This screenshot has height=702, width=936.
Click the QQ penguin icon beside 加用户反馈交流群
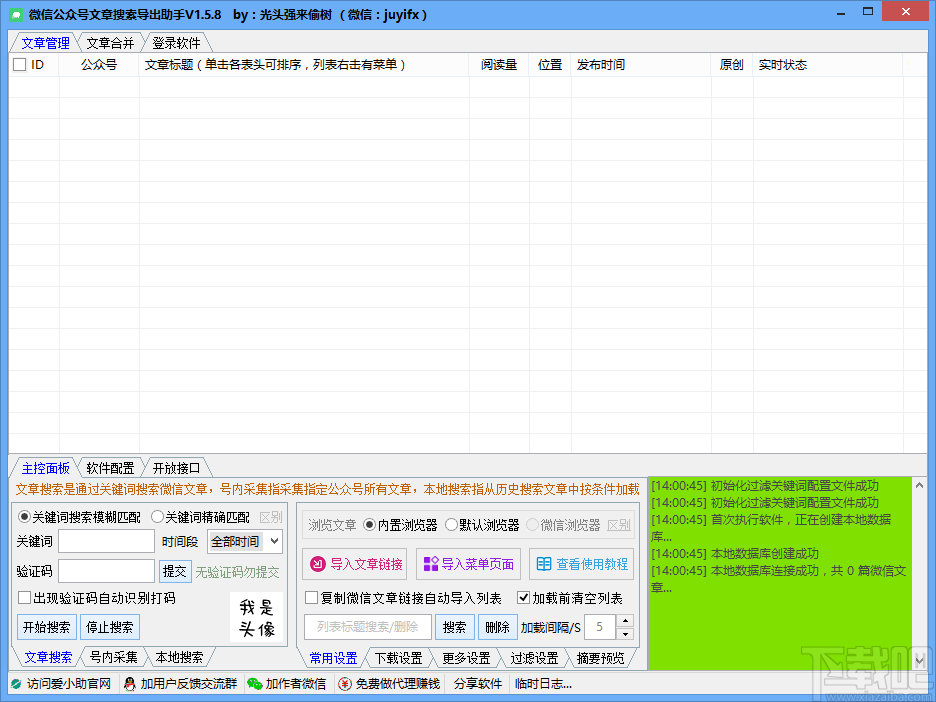point(130,684)
